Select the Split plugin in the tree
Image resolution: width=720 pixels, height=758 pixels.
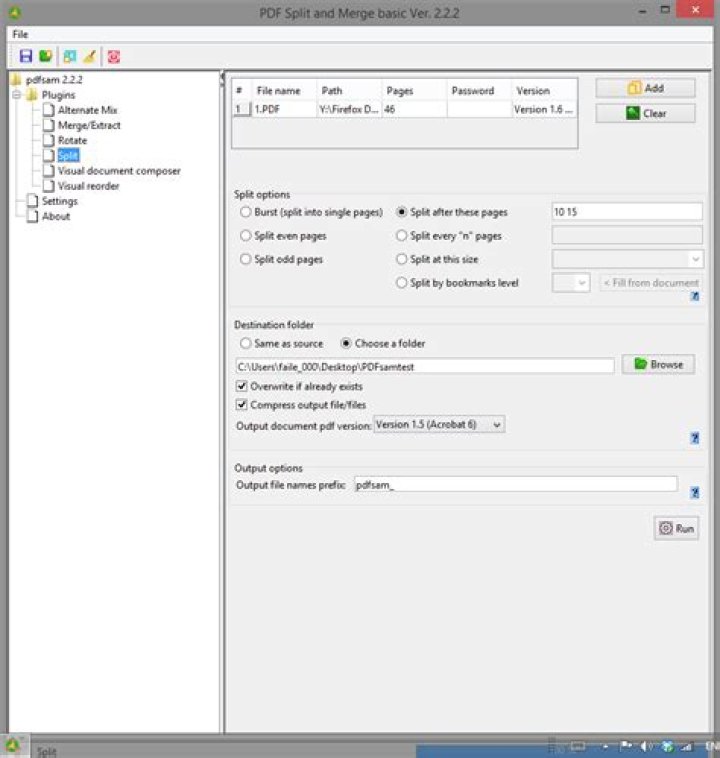[x=68, y=155]
